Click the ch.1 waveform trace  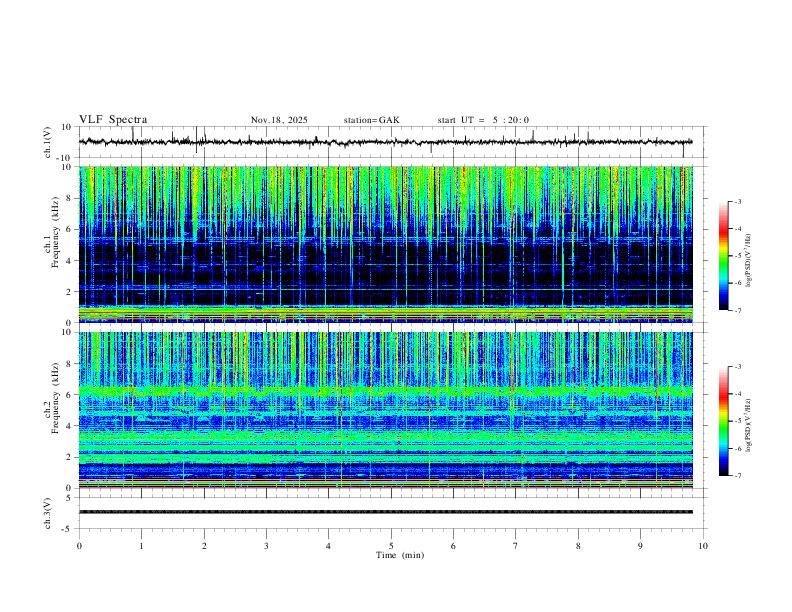click(386, 142)
